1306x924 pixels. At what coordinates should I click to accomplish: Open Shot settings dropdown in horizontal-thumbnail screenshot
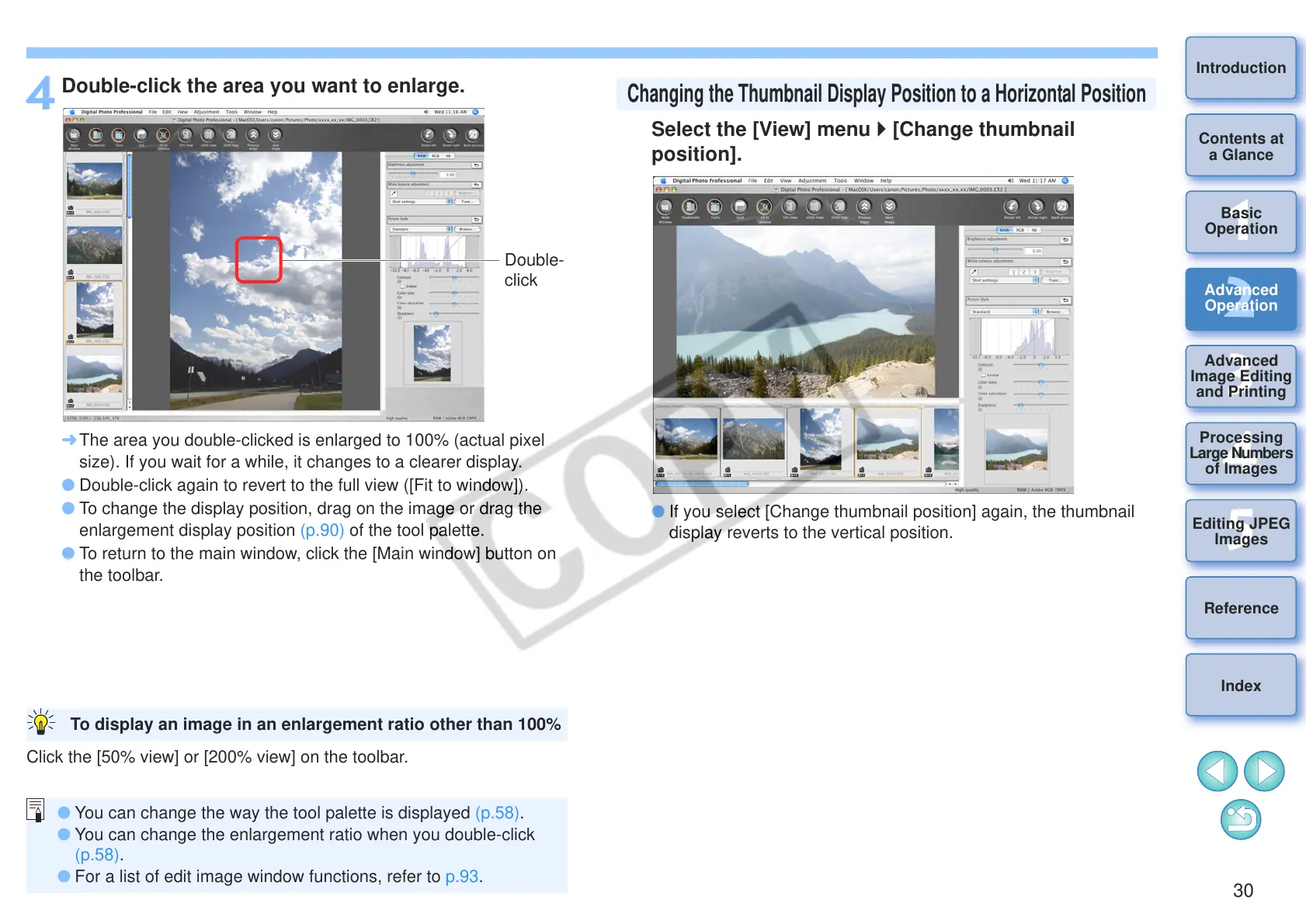click(x=1004, y=280)
